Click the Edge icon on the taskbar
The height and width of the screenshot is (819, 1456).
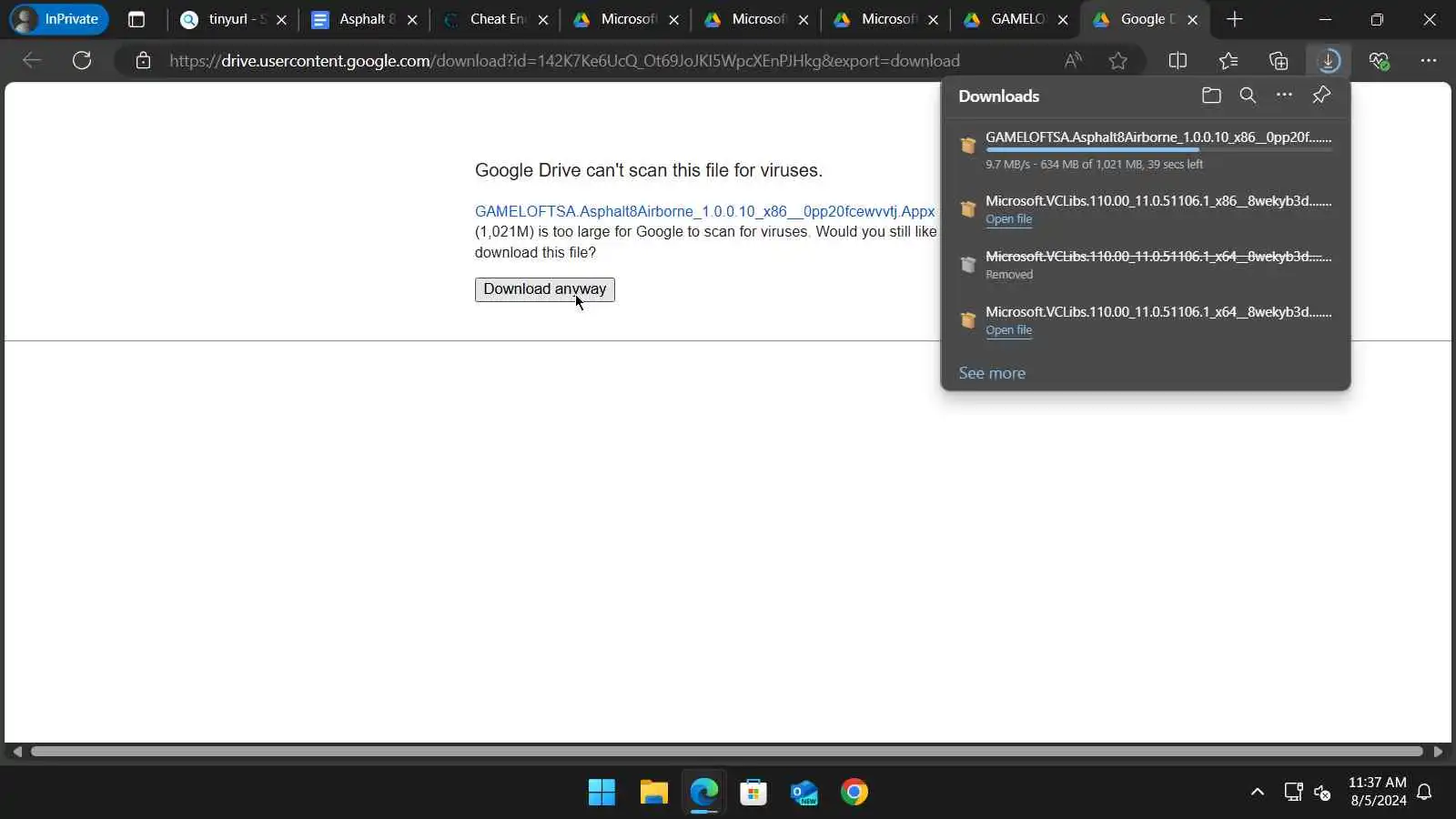tap(703, 793)
